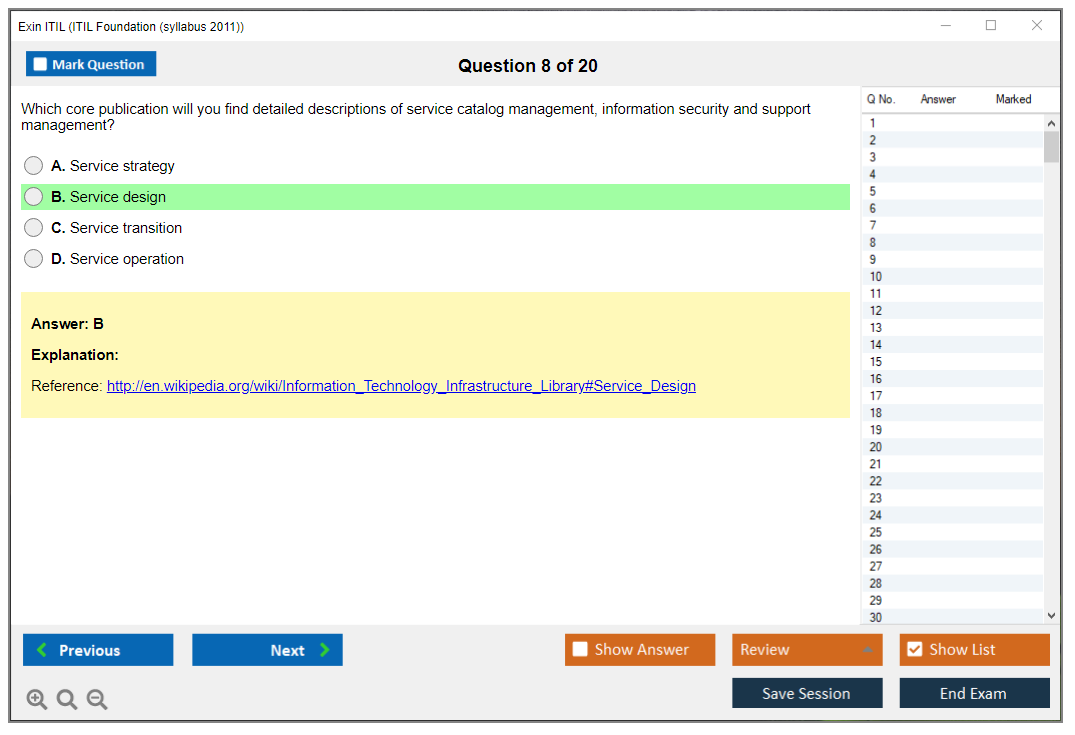Jump to question 15 in the list
Image resolution: width=1075 pixels, height=735 pixels.
876,362
